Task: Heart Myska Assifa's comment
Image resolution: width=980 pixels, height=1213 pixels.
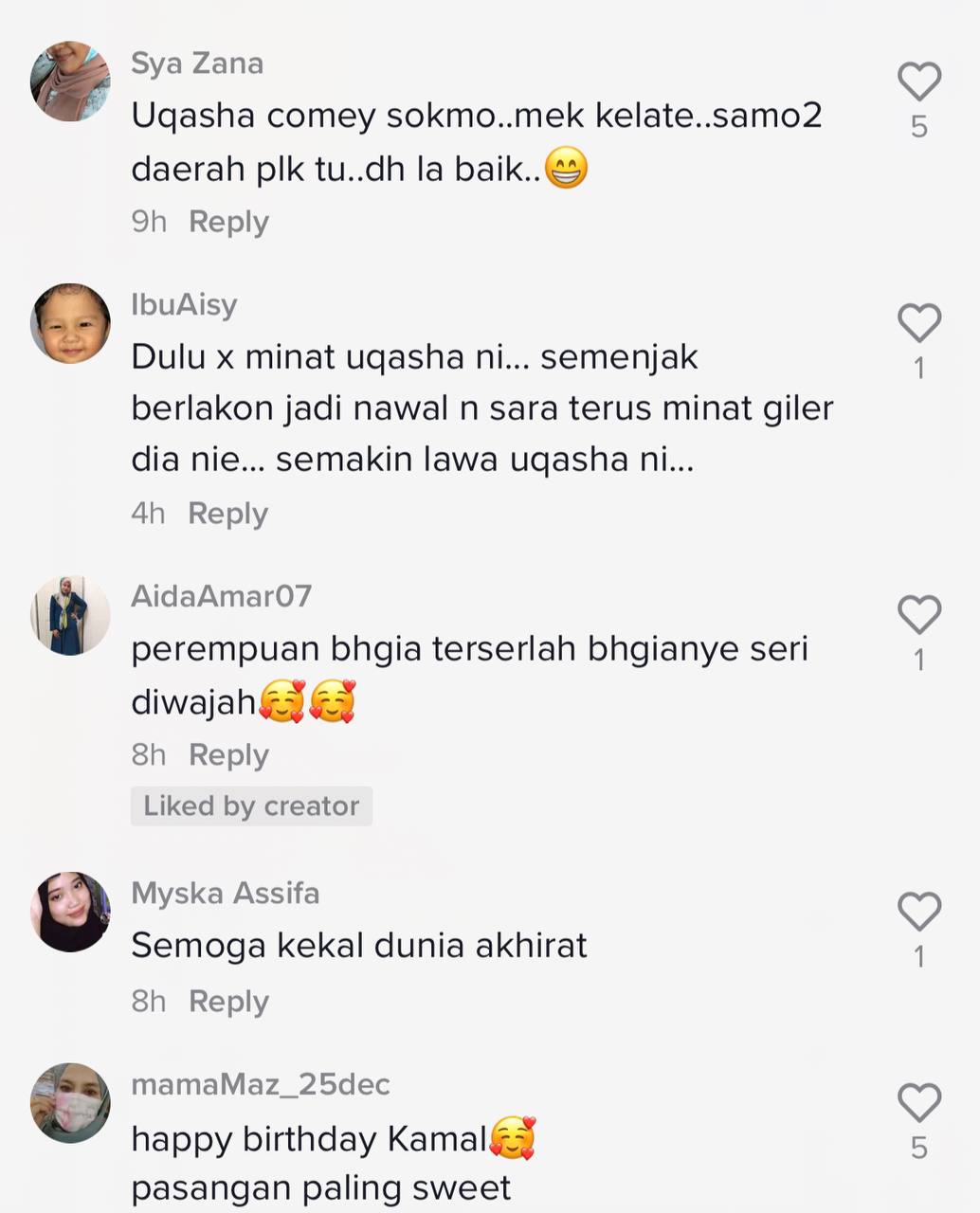Action: coord(918,912)
